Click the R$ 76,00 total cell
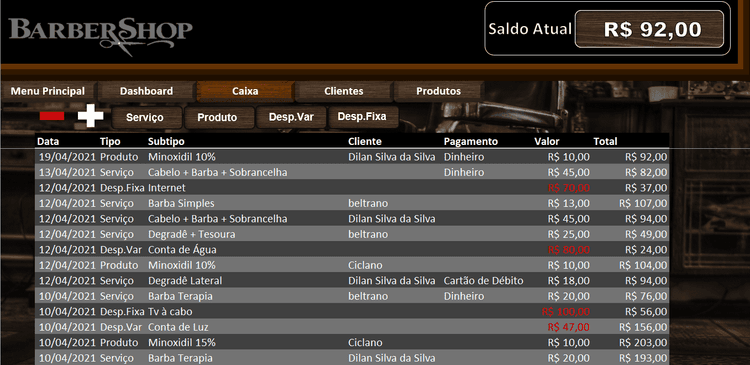Screen dimensions: 750x365 tap(646, 296)
